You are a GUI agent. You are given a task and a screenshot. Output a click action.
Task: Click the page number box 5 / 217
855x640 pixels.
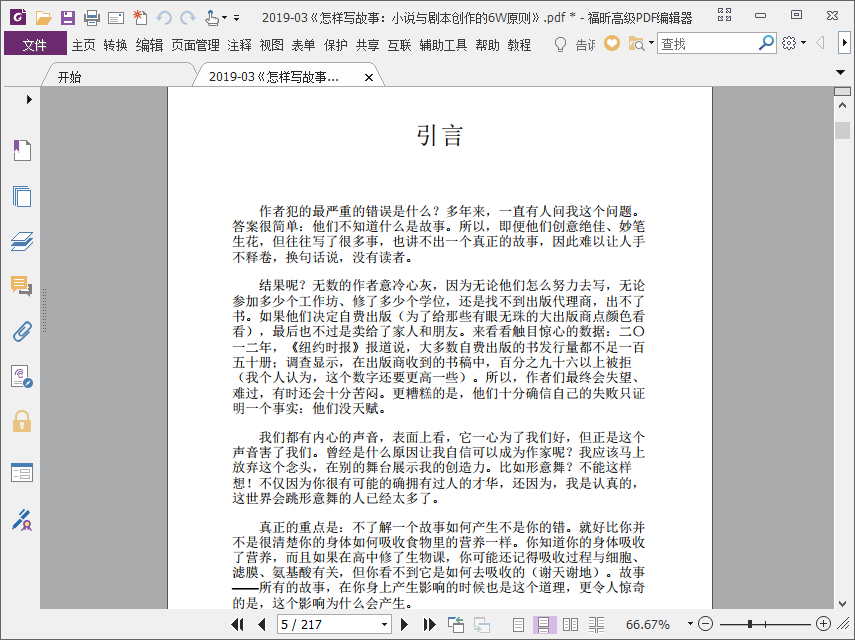[329, 625]
